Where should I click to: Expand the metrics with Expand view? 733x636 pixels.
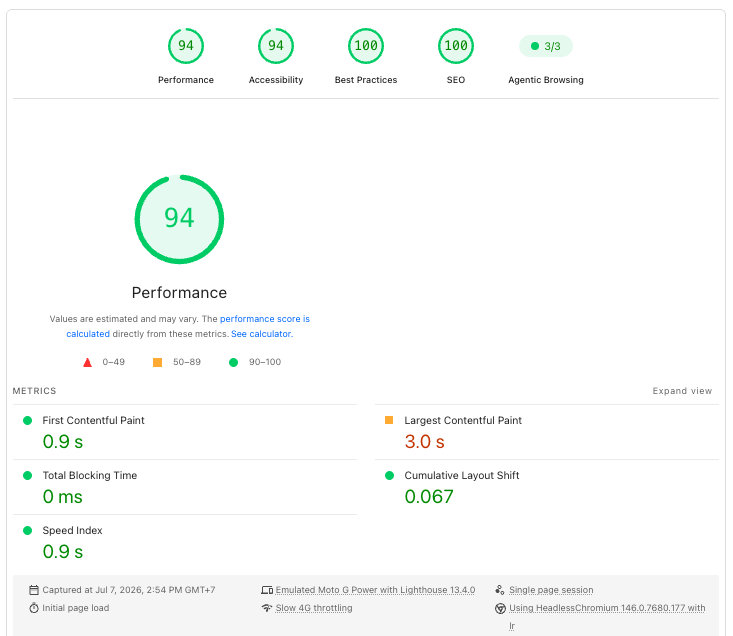(682, 391)
